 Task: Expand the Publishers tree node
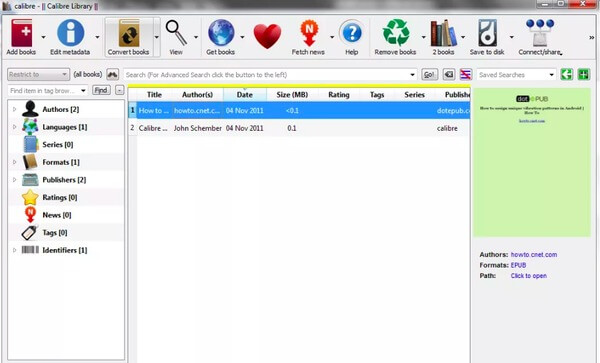[x=15, y=180]
